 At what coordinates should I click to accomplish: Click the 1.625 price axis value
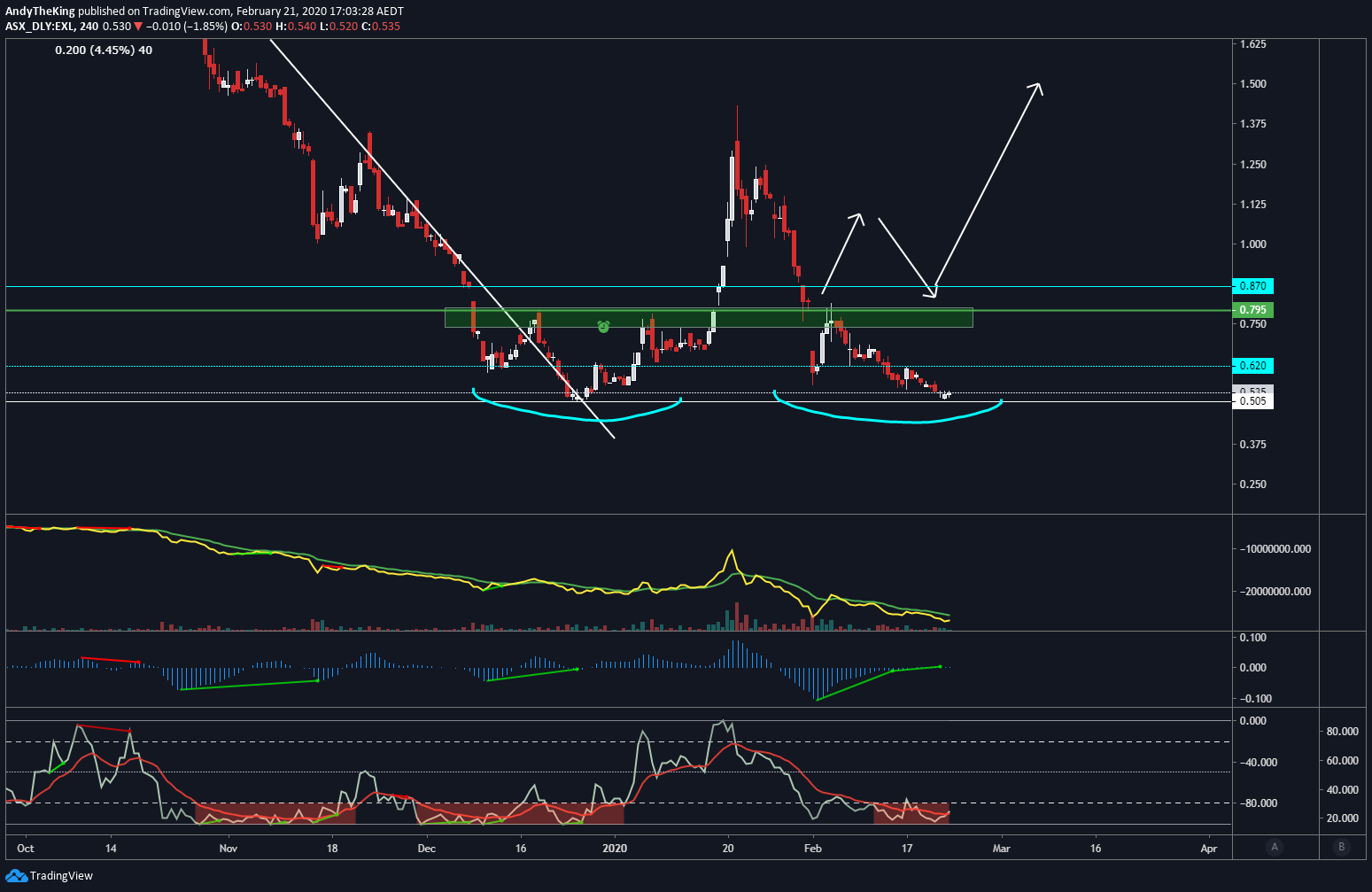1253,44
